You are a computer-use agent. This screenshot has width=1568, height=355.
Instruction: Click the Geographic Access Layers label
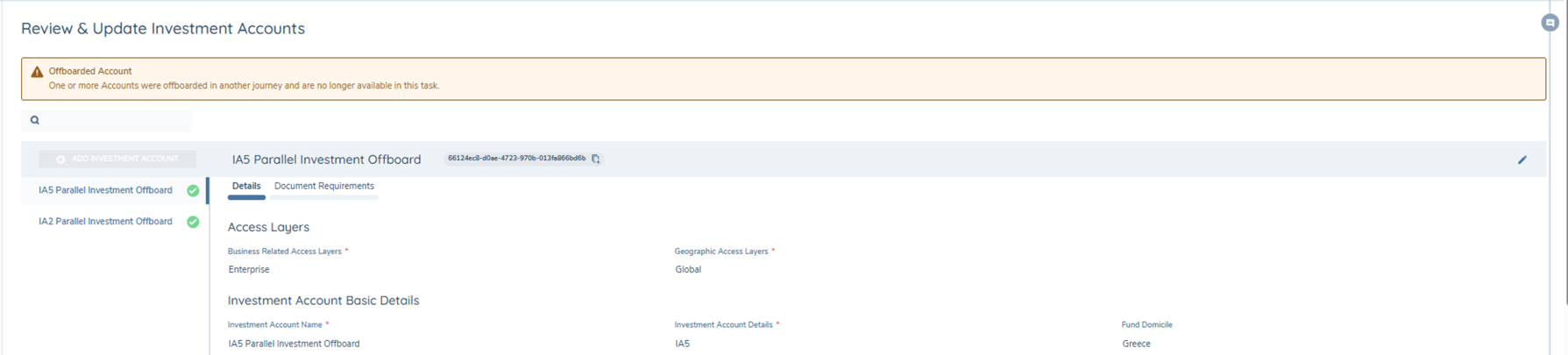(721, 252)
